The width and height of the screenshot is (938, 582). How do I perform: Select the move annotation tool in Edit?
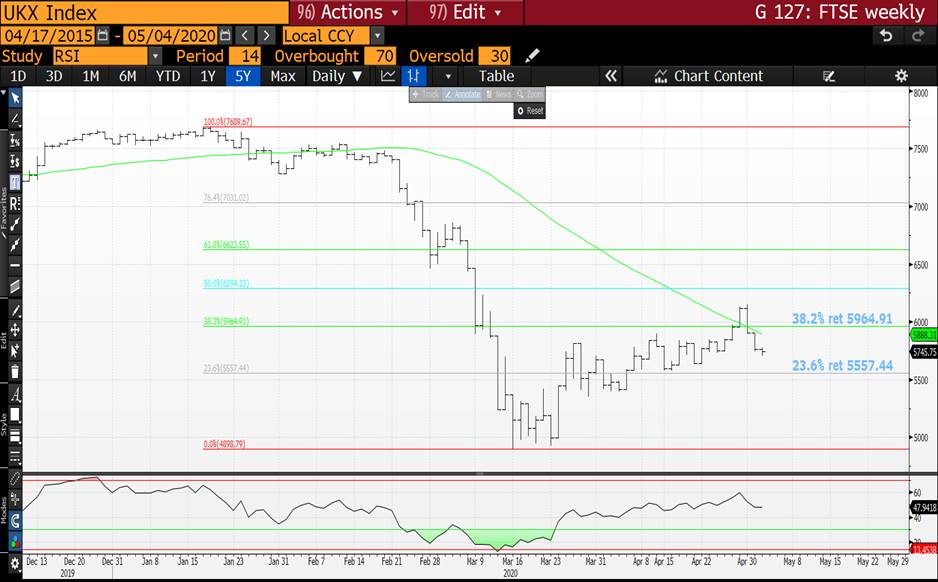point(15,330)
